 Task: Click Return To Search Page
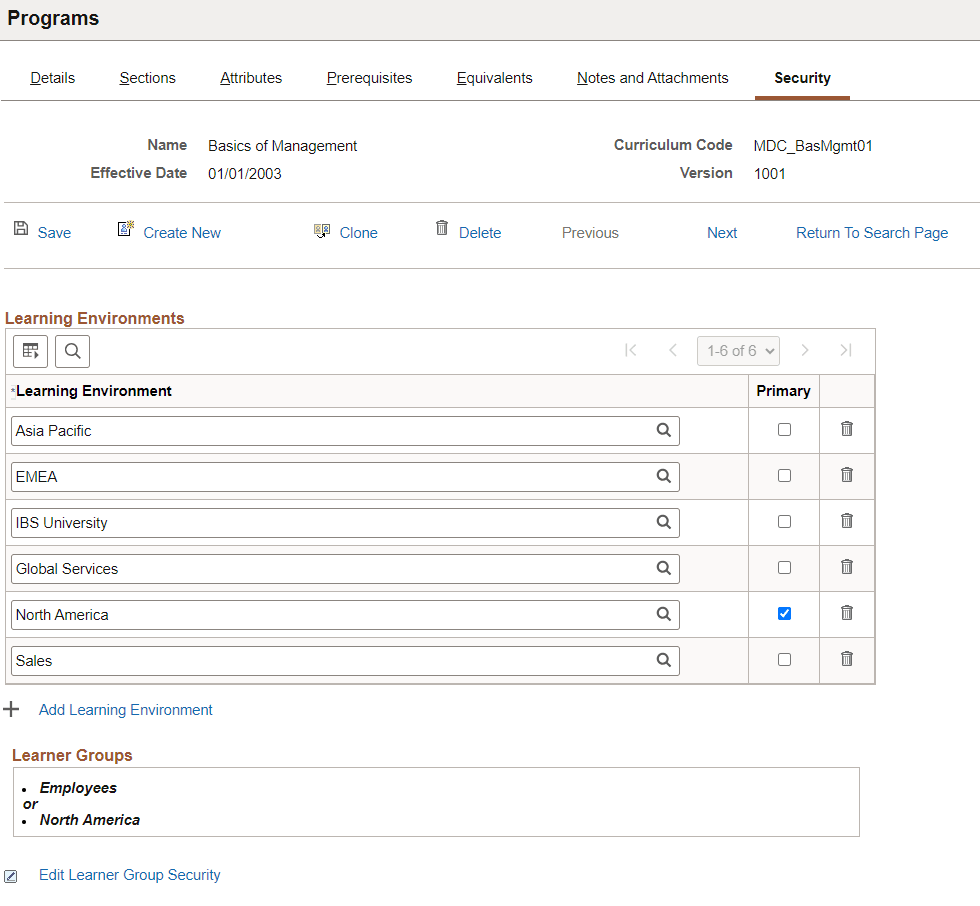[871, 232]
